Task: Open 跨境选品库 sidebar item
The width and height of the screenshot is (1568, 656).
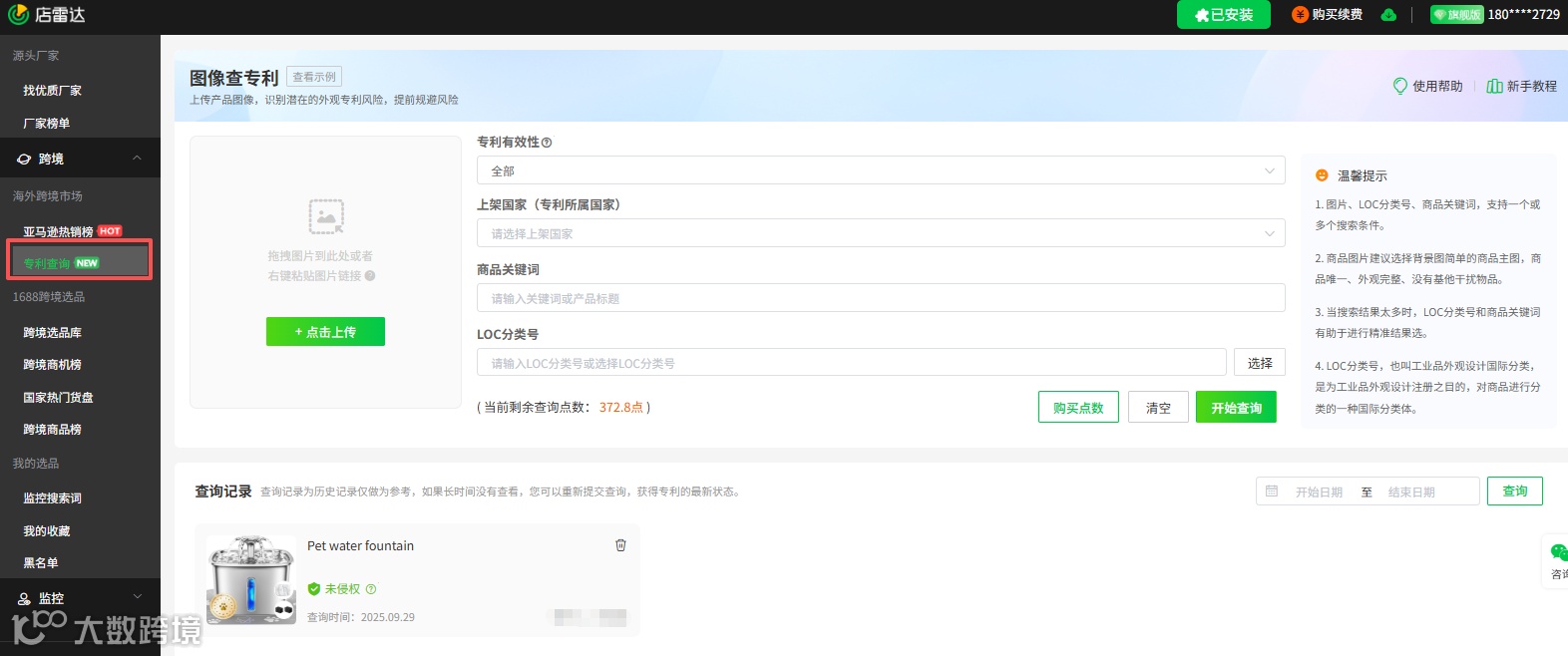Action: click(53, 333)
